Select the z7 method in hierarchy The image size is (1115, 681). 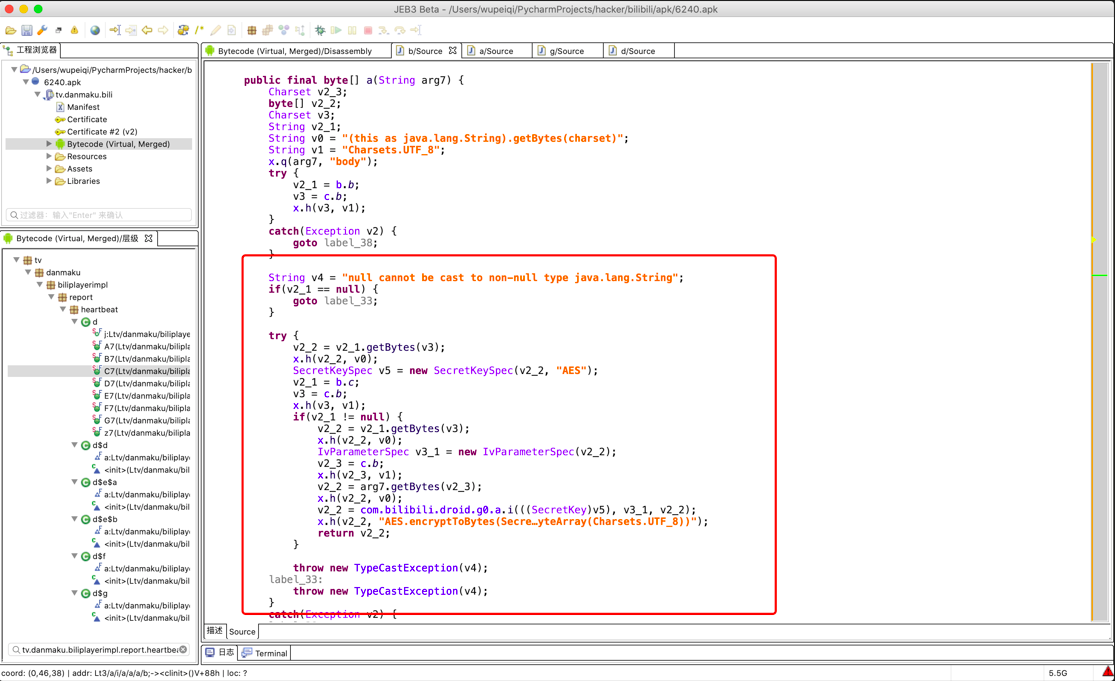[x=142, y=432]
